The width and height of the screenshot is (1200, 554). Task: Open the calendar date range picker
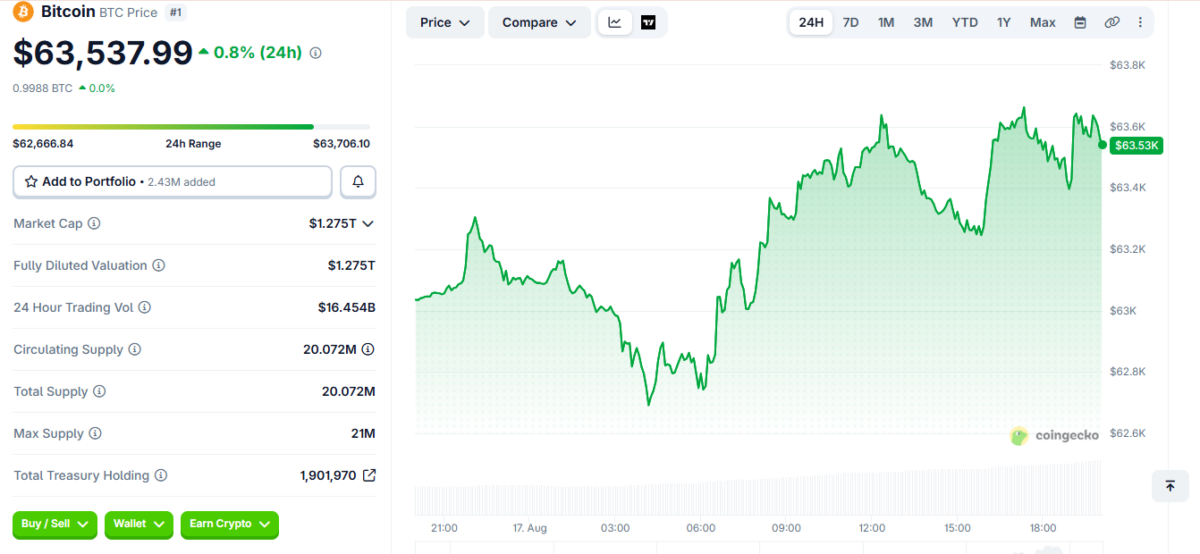click(1080, 22)
